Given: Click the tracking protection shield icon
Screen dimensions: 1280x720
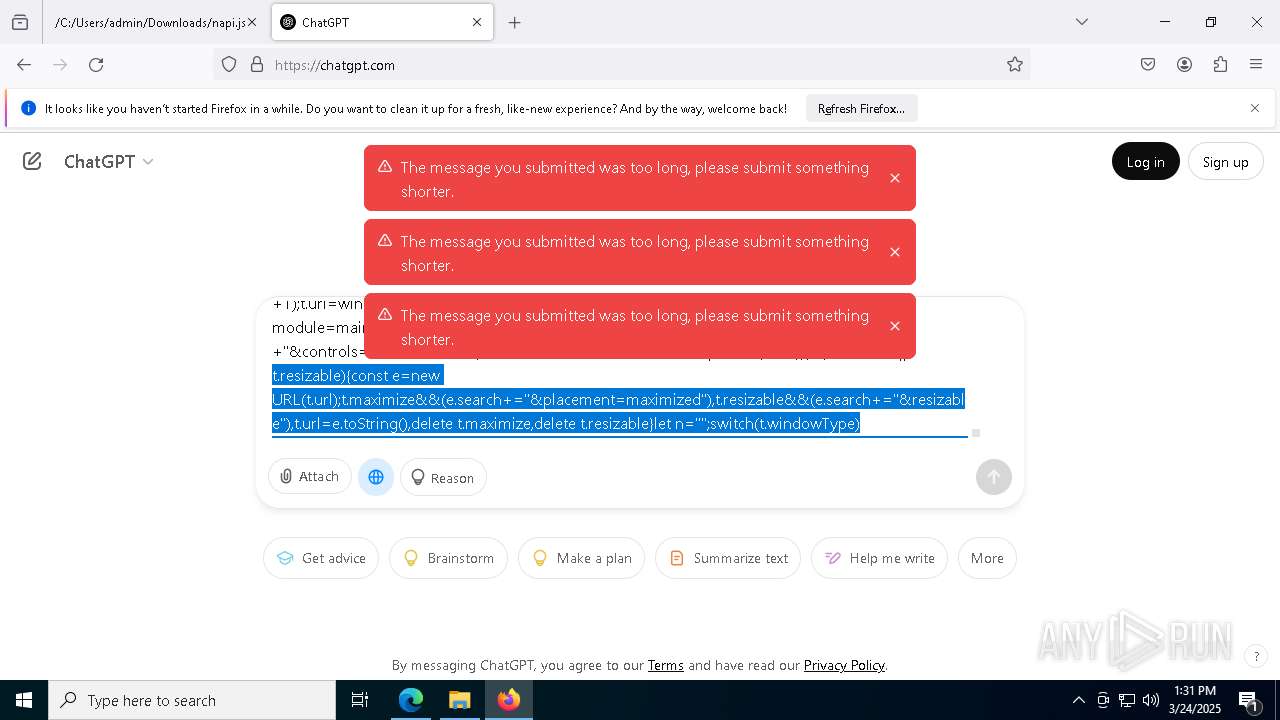Looking at the screenshot, I should click(x=229, y=65).
